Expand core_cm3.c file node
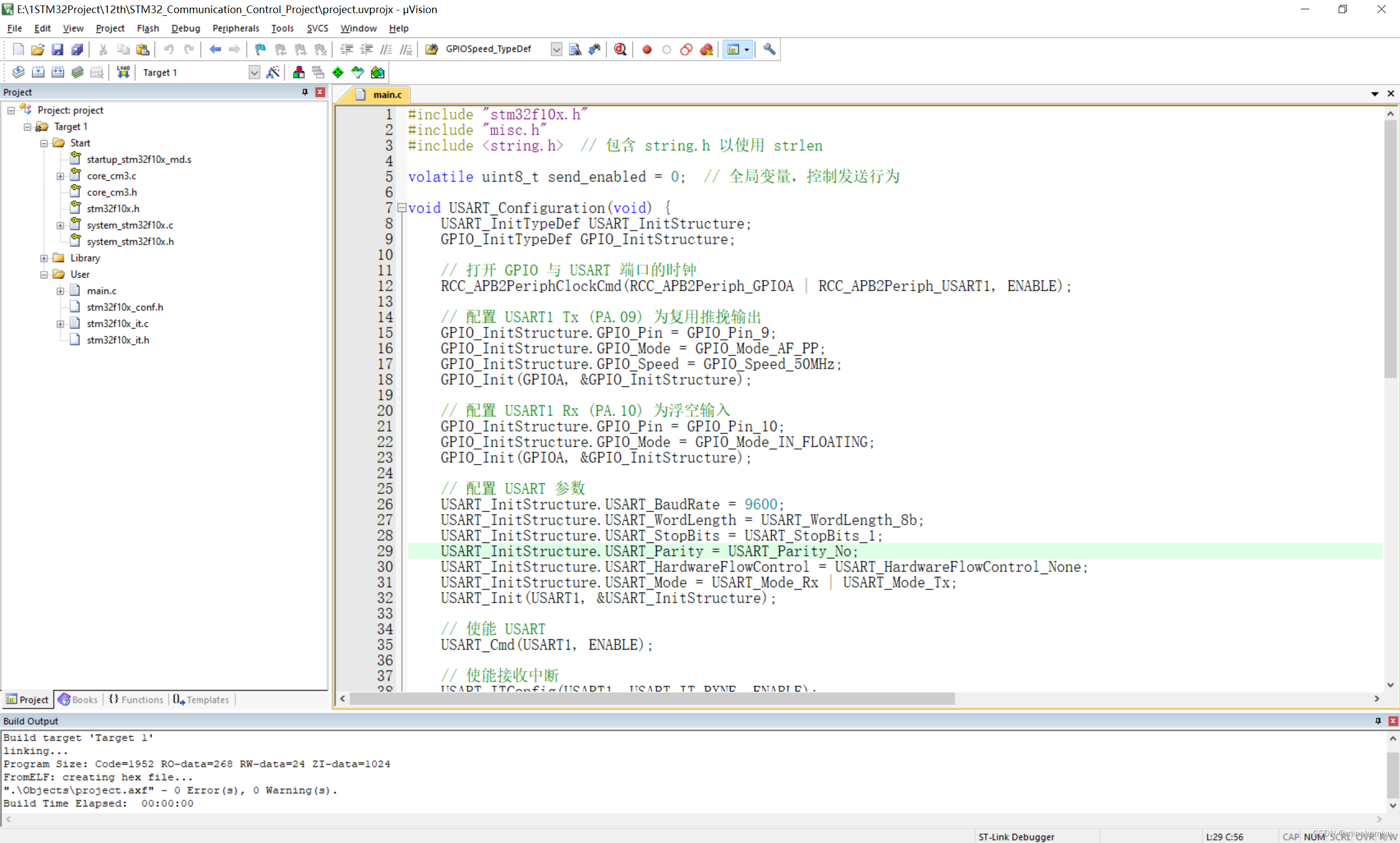 (x=60, y=176)
